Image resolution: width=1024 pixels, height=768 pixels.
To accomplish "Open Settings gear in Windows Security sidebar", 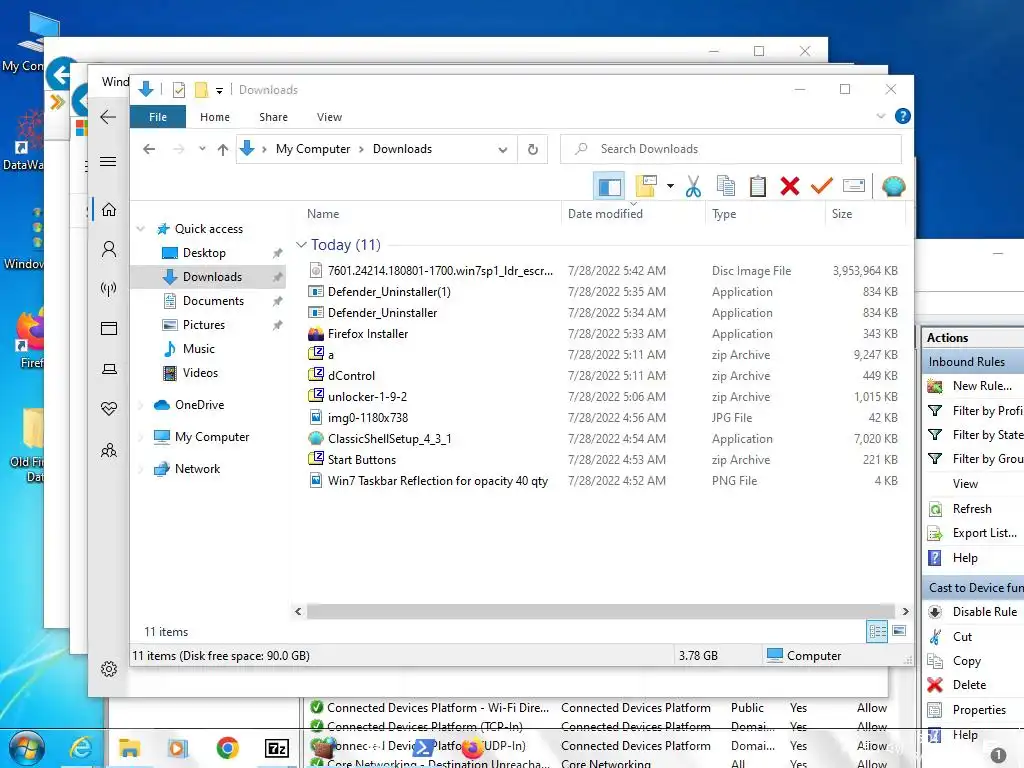I will (108, 669).
